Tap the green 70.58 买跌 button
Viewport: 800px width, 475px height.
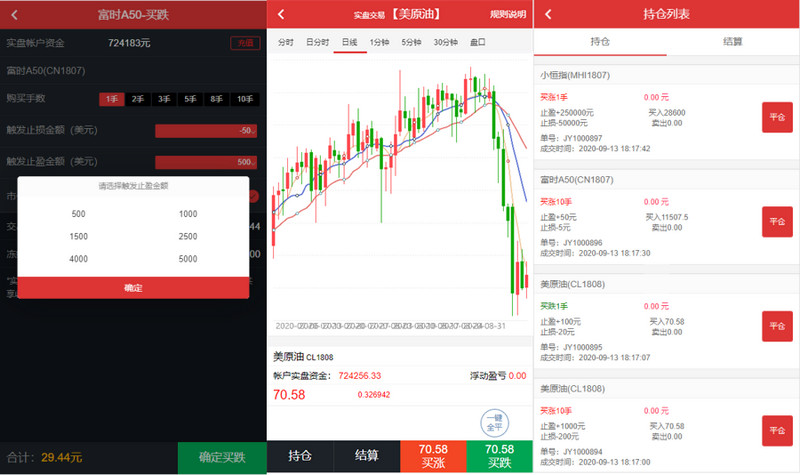pos(499,456)
